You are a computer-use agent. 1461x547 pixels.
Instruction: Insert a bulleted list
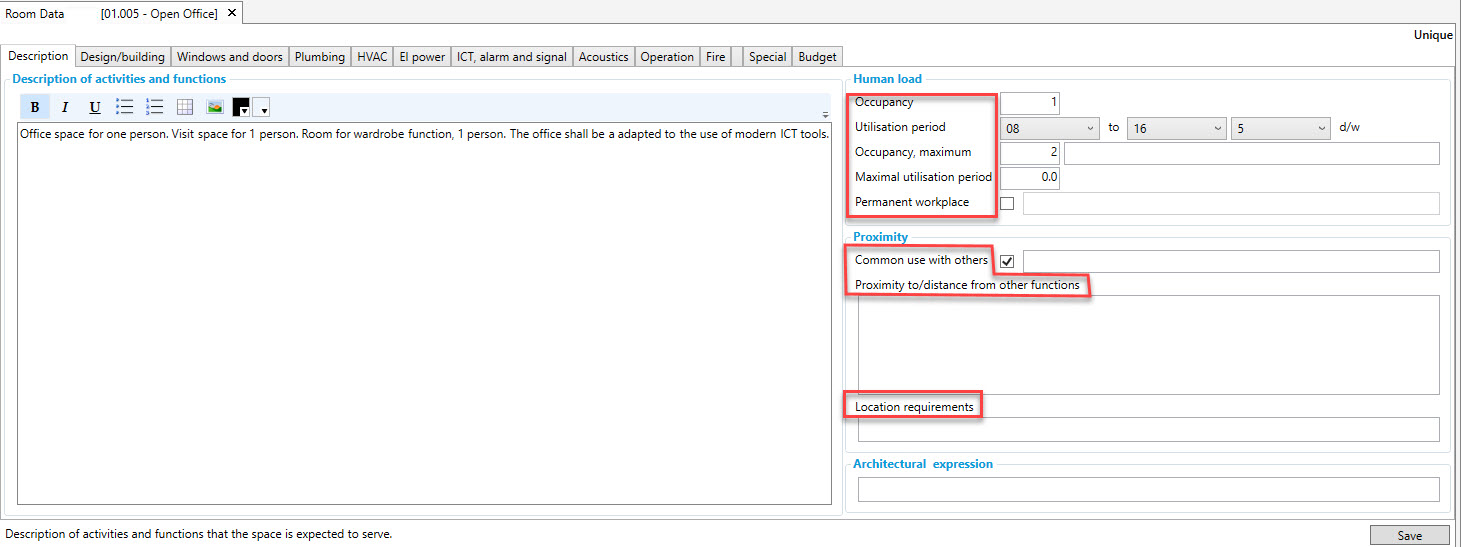[x=125, y=107]
